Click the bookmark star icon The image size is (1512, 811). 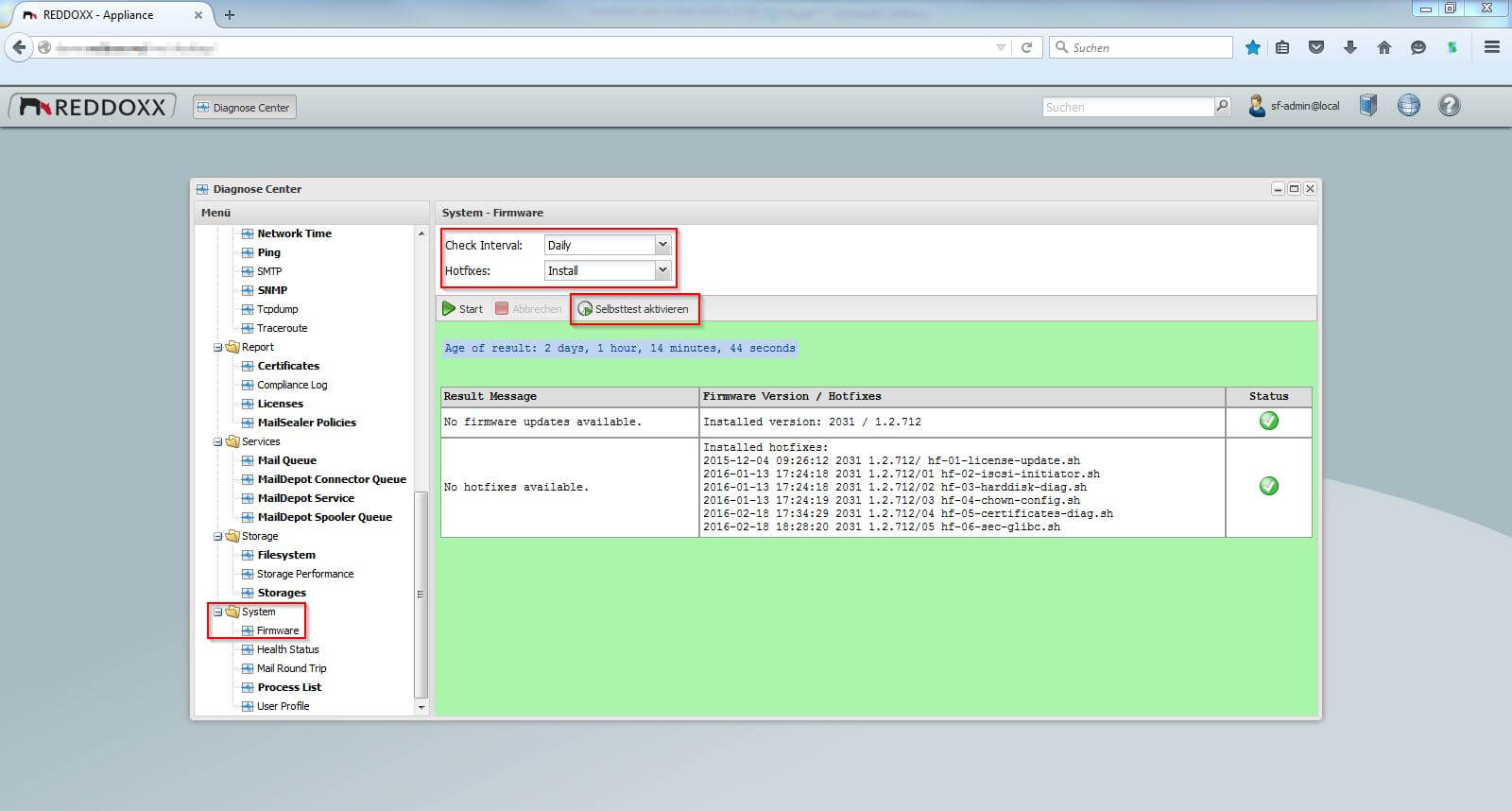point(1253,47)
